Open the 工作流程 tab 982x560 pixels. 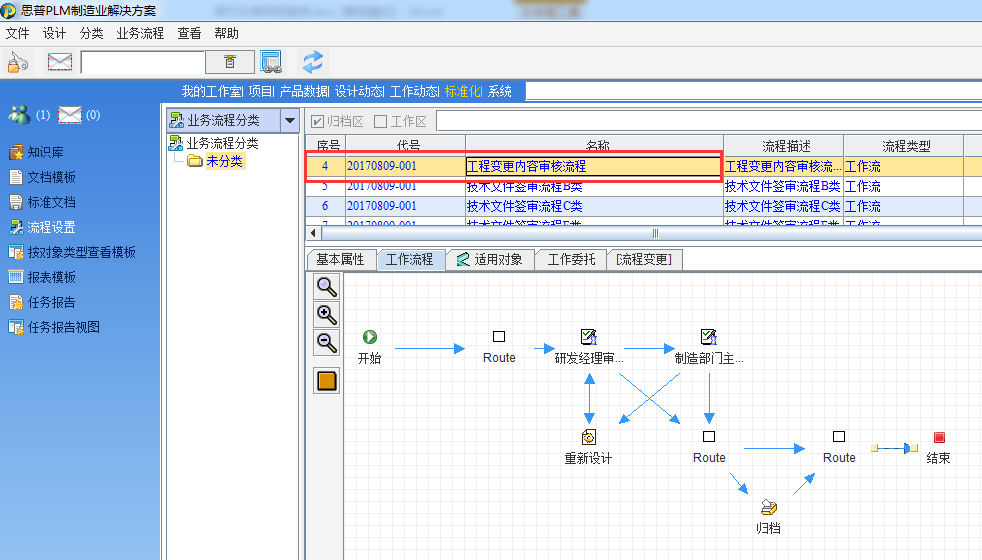(x=410, y=259)
